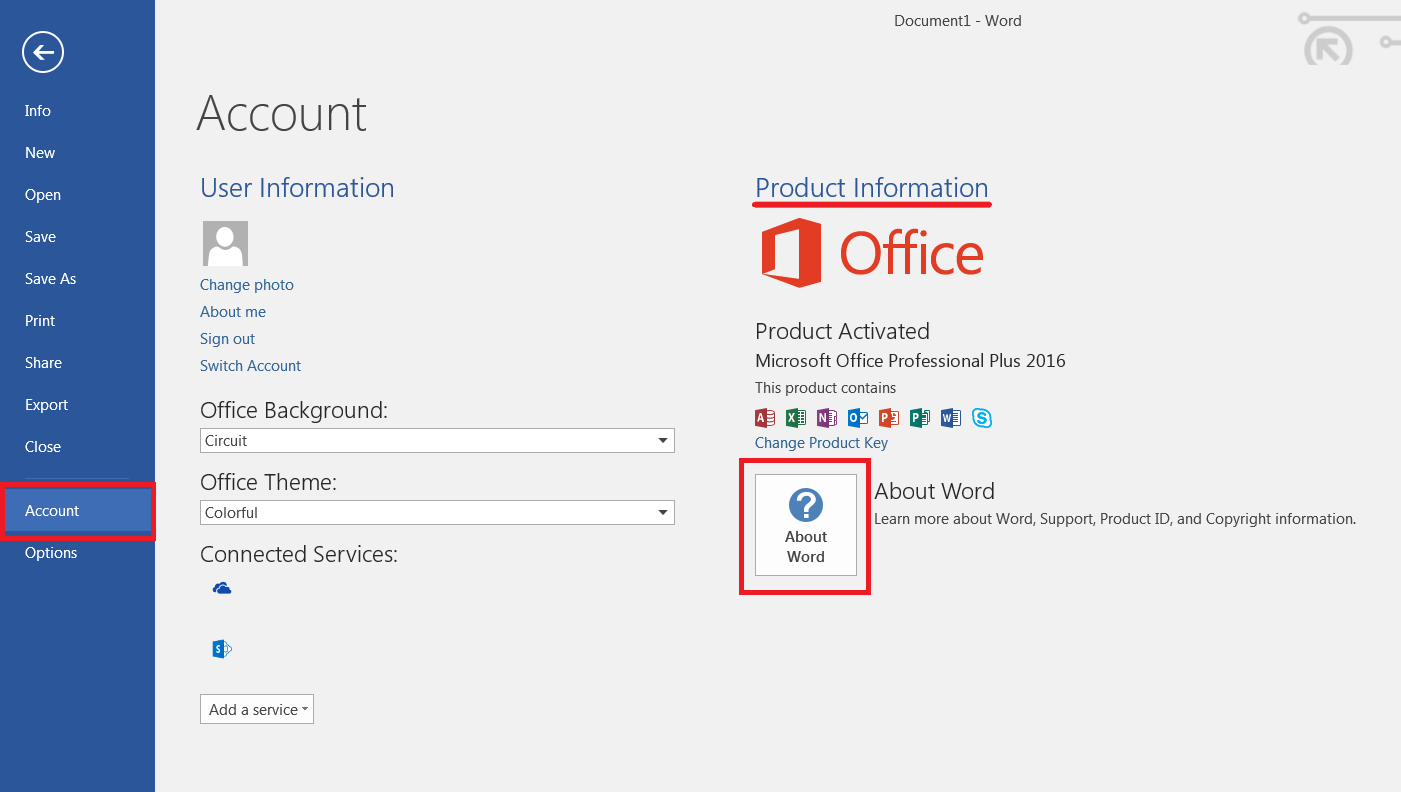Image resolution: width=1401 pixels, height=792 pixels.
Task: Open the Office Theme dropdown
Action: pos(437,512)
